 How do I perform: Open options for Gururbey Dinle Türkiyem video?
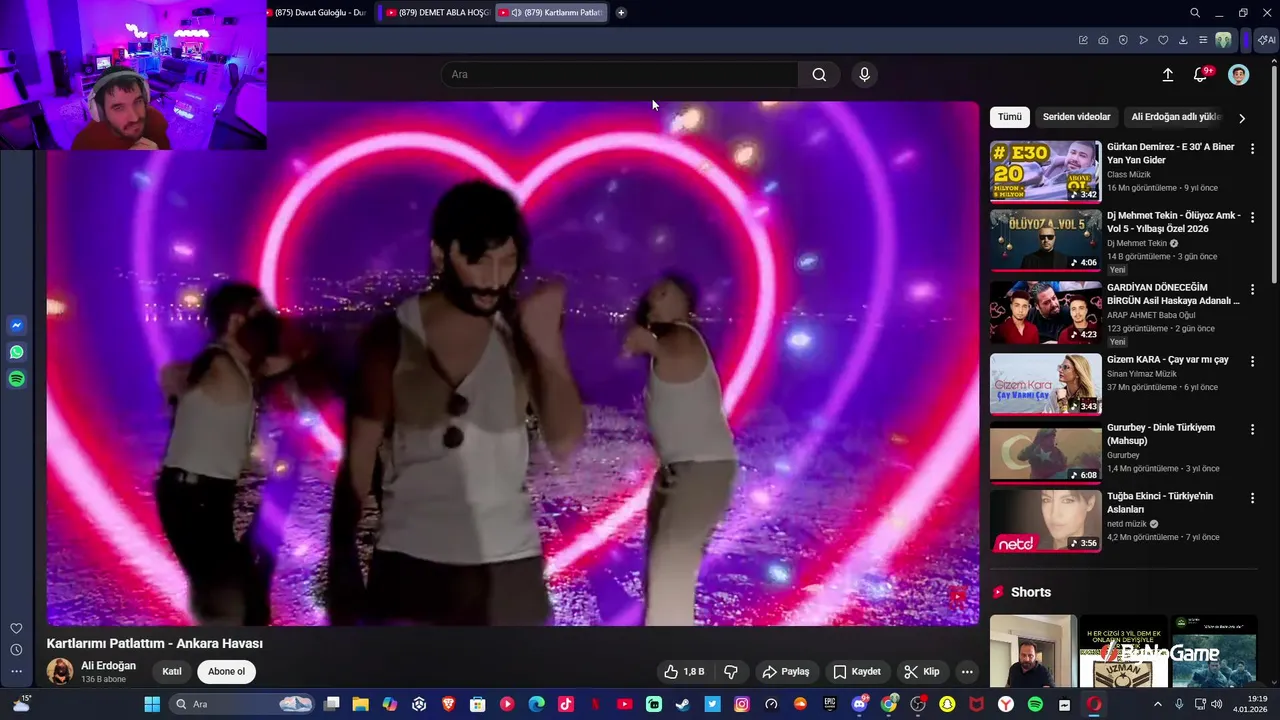pyautogui.click(x=1252, y=429)
